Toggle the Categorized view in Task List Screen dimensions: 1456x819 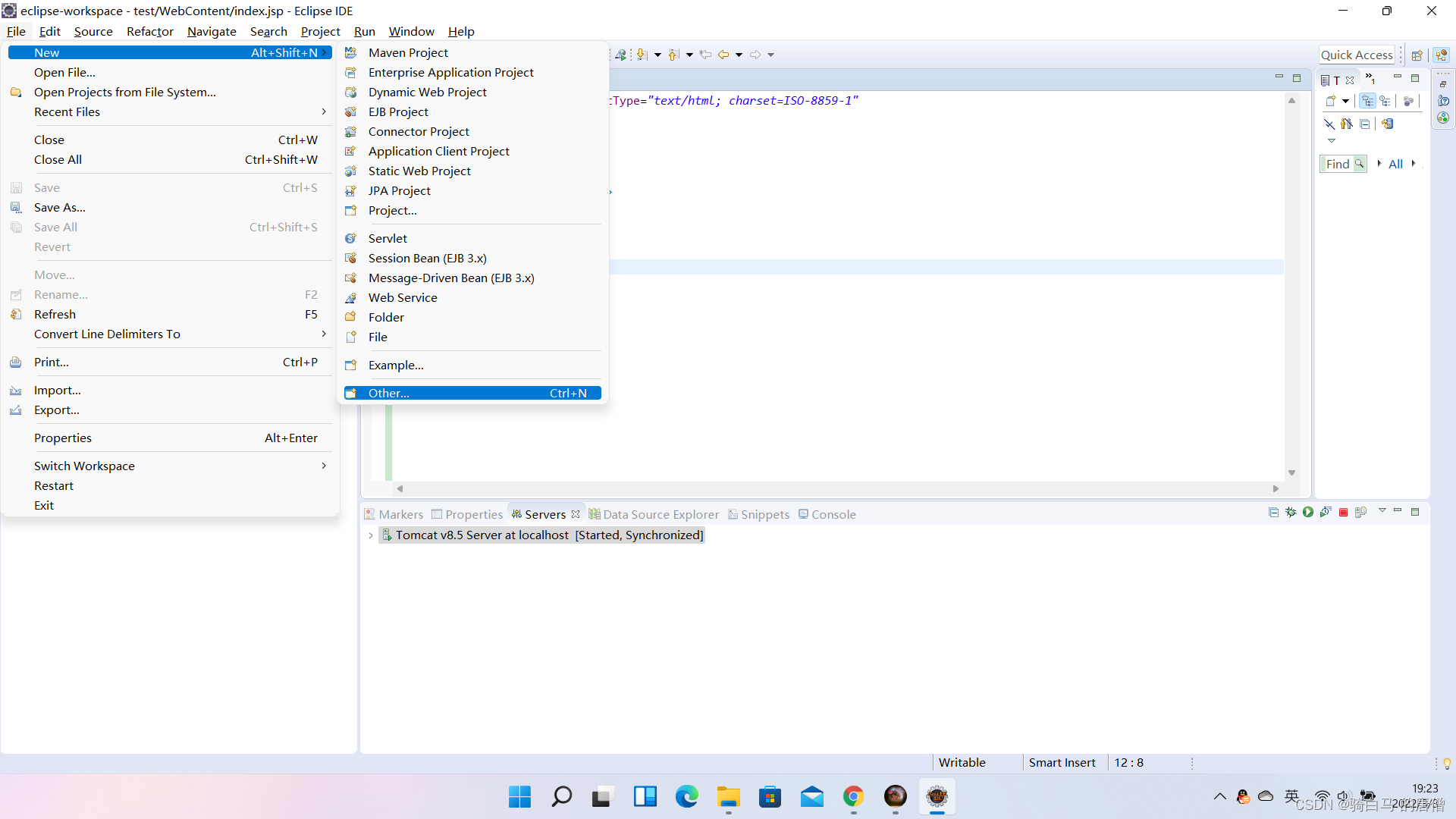point(1368,101)
